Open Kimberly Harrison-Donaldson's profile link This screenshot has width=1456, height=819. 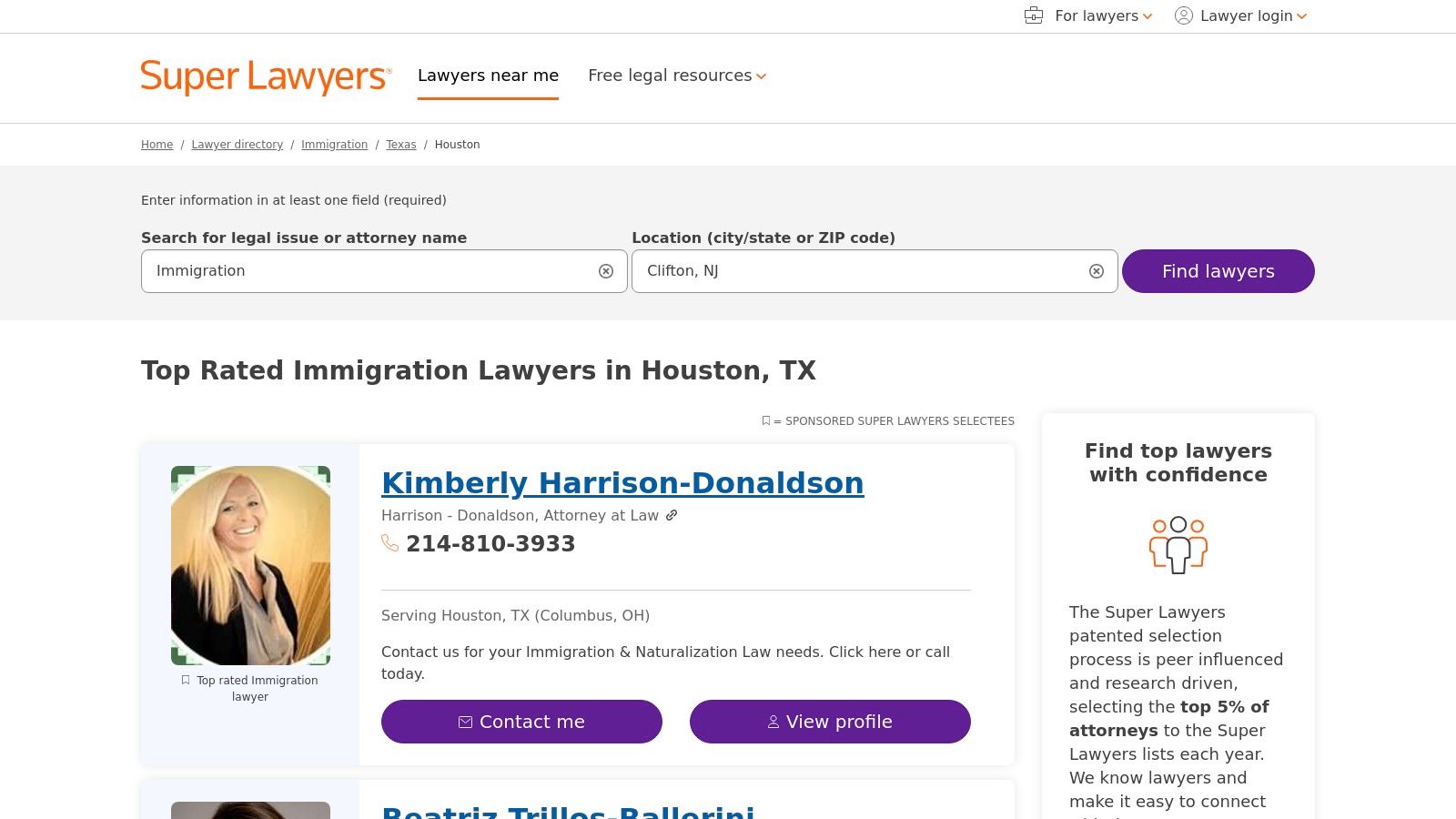point(622,482)
